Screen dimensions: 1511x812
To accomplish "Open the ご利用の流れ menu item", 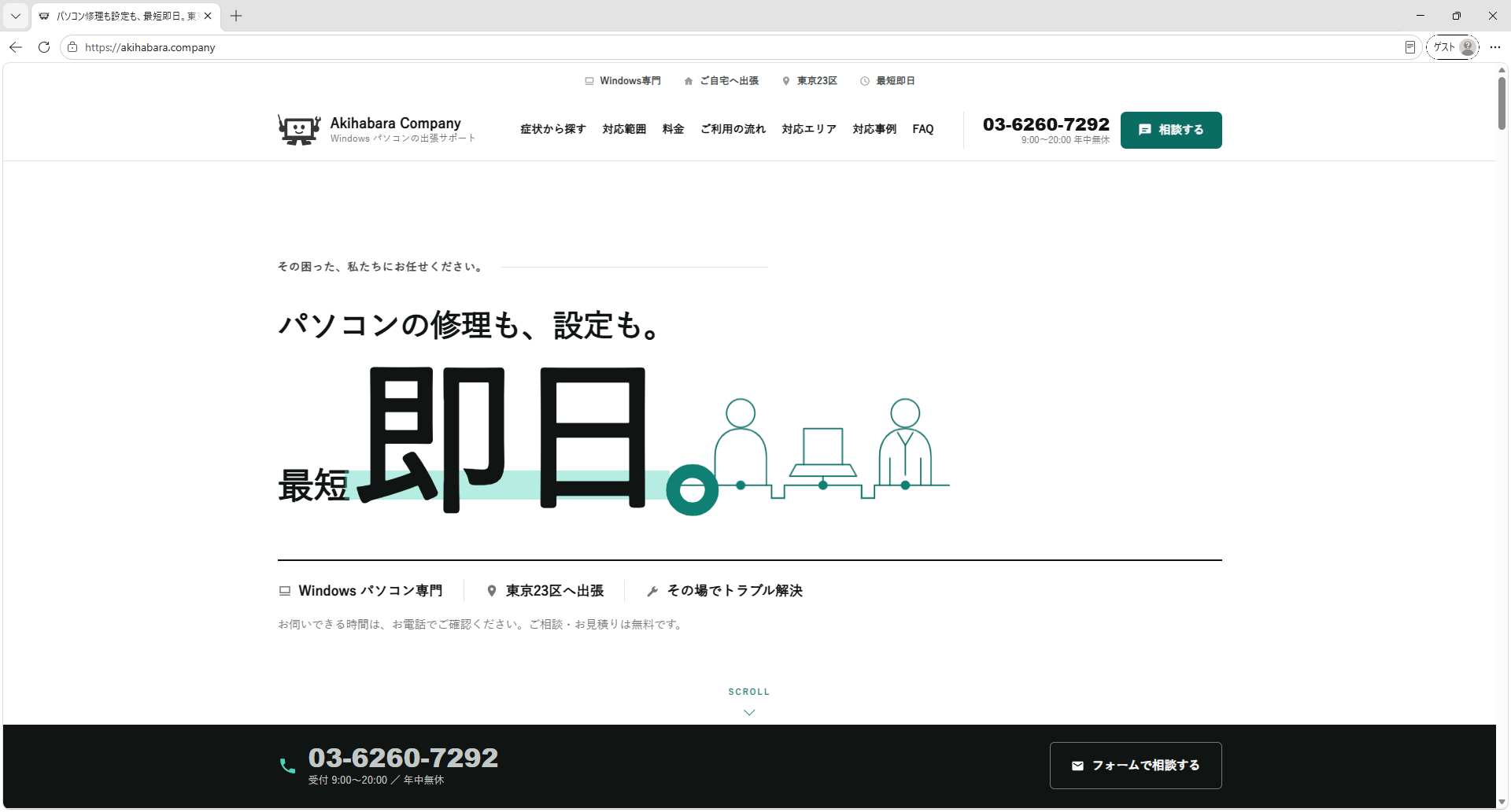I will (x=733, y=129).
